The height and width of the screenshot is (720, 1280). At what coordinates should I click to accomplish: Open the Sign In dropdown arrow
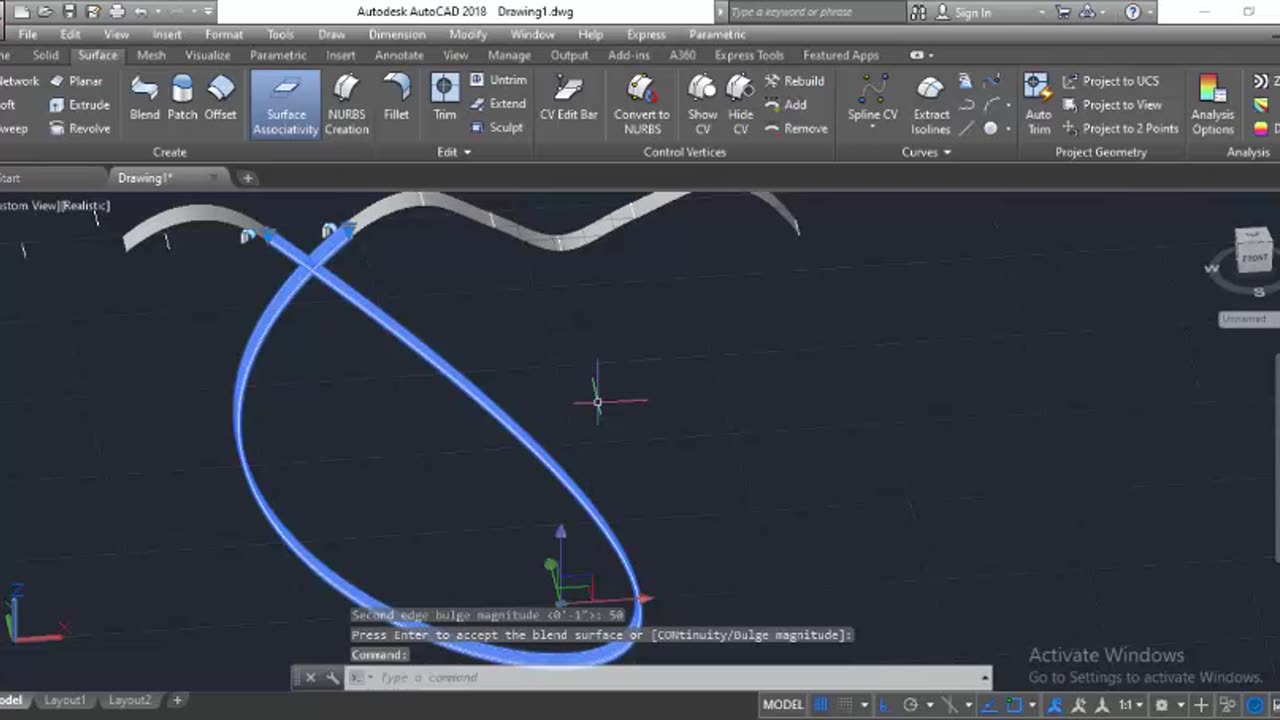point(1041,12)
